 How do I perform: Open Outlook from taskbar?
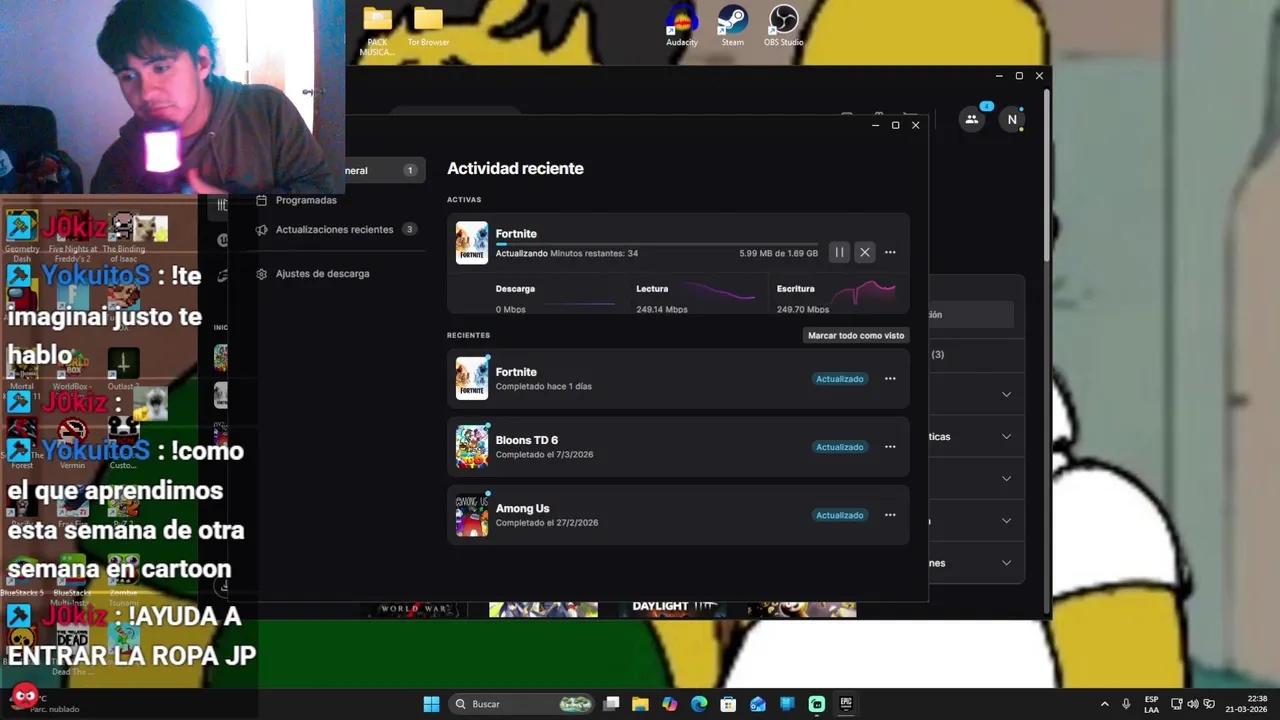tap(758, 704)
